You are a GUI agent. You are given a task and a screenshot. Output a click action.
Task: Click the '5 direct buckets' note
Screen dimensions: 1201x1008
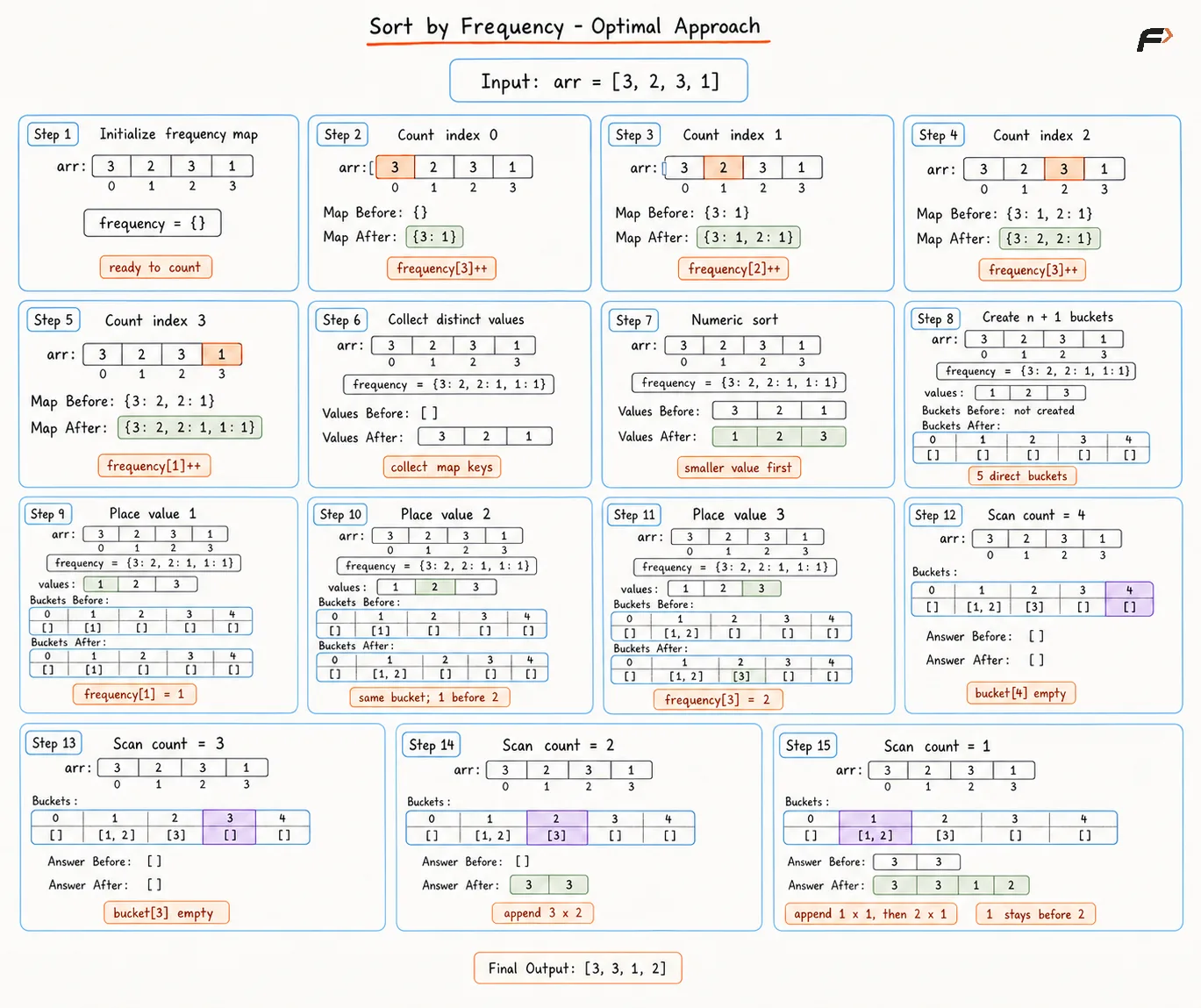click(1021, 475)
